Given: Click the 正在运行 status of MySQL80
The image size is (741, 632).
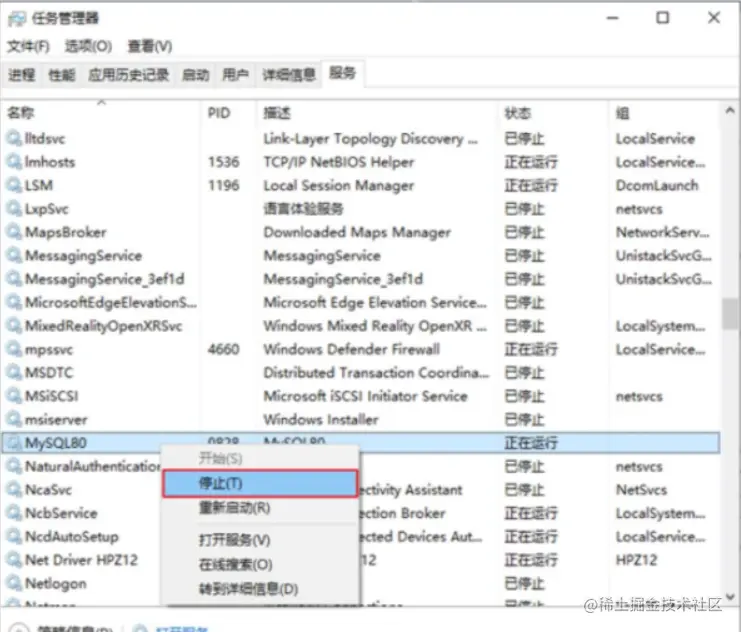Looking at the screenshot, I should (531, 443).
